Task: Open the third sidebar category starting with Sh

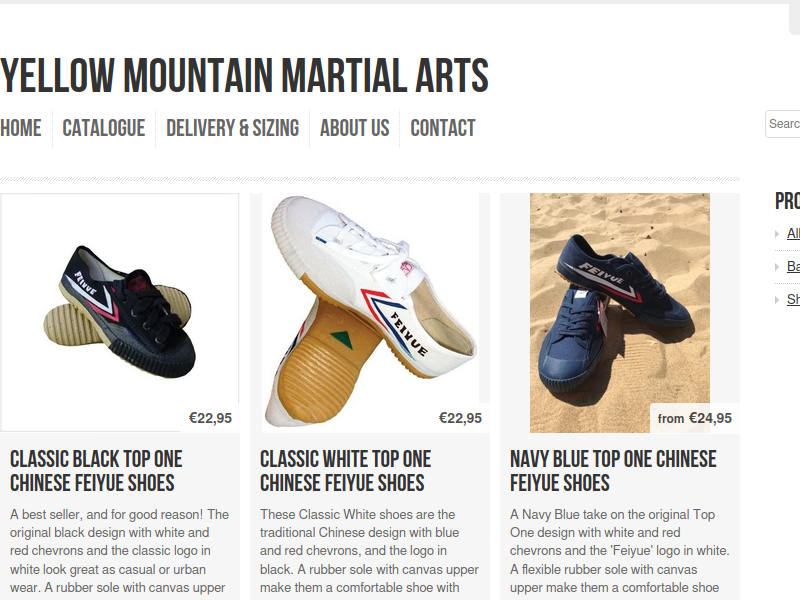Action: (x=793, y=299)
